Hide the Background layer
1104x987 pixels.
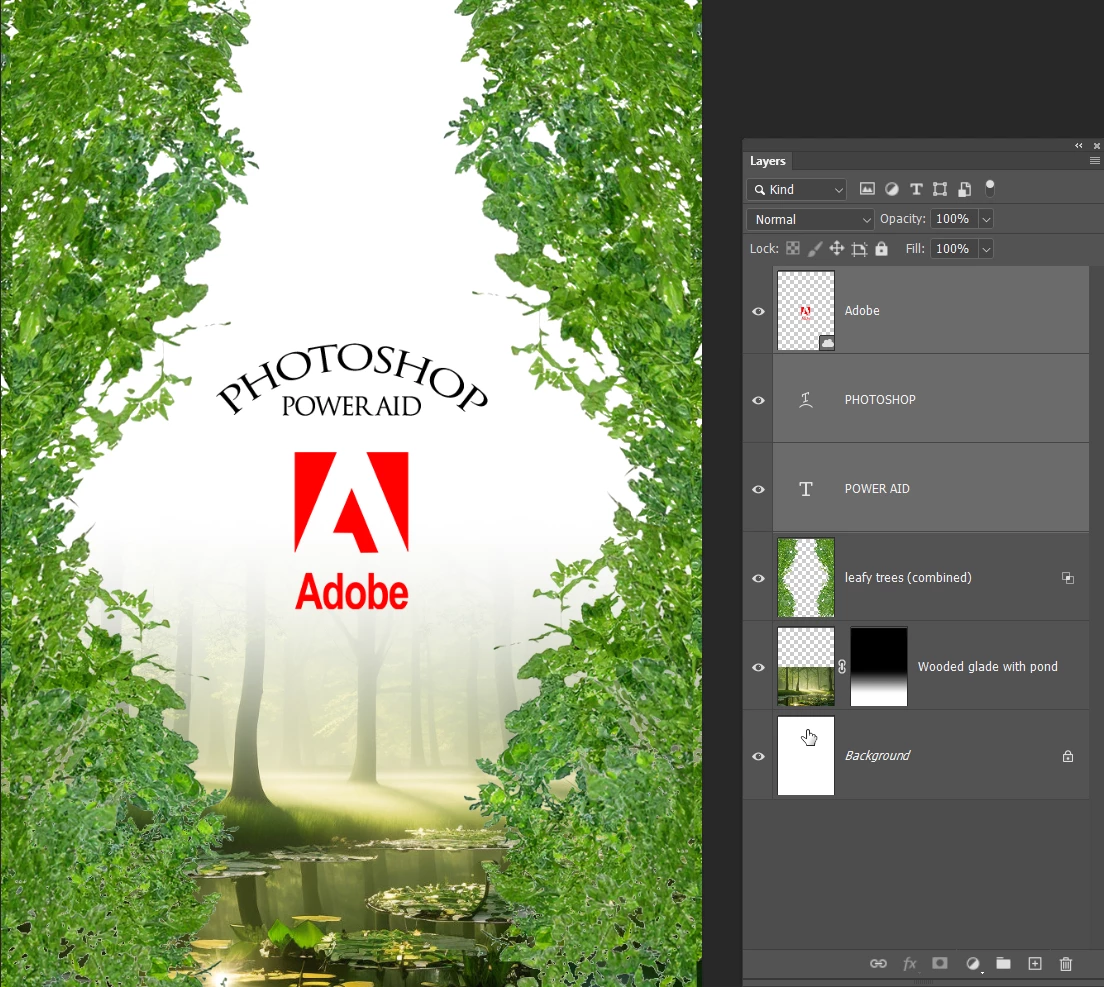coord(758,756)
